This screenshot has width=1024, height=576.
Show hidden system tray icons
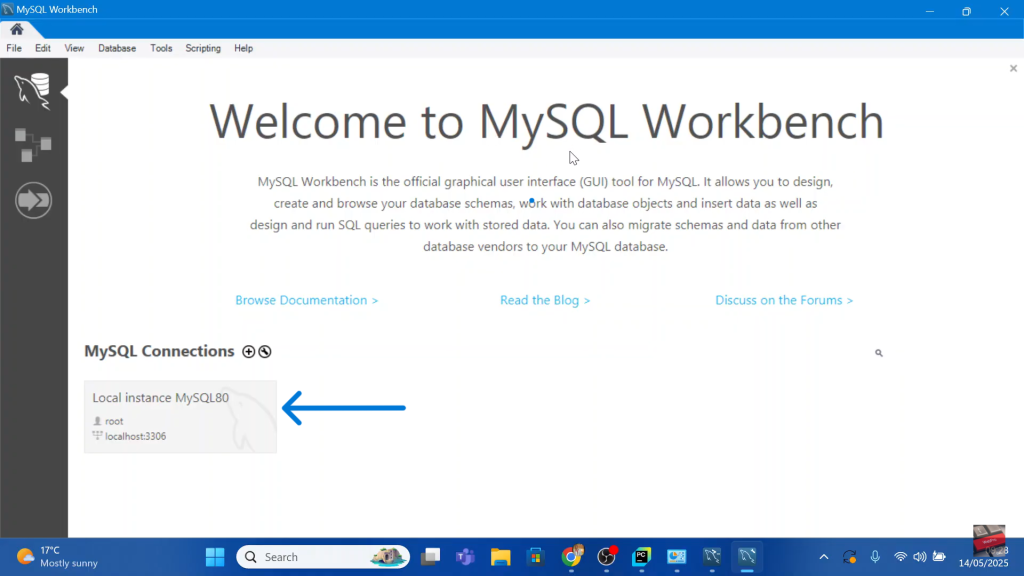click(x=824, y=557)
